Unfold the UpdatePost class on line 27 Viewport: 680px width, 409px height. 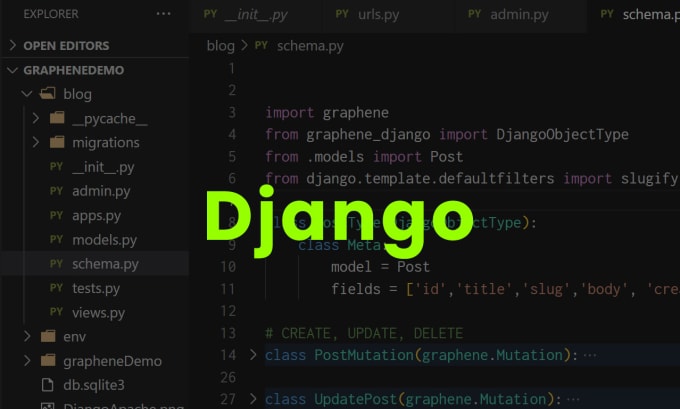pyautogui.click(x=253, y=399)
